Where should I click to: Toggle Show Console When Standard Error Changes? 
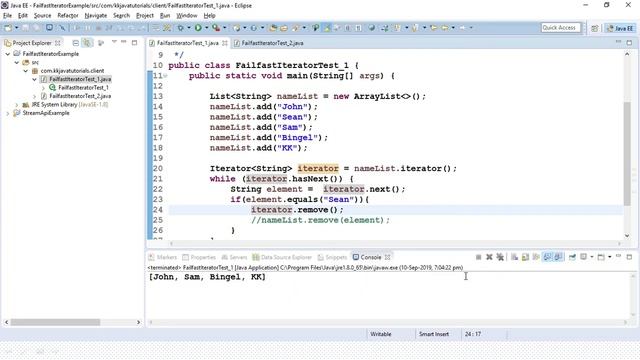tap(558, 257)
